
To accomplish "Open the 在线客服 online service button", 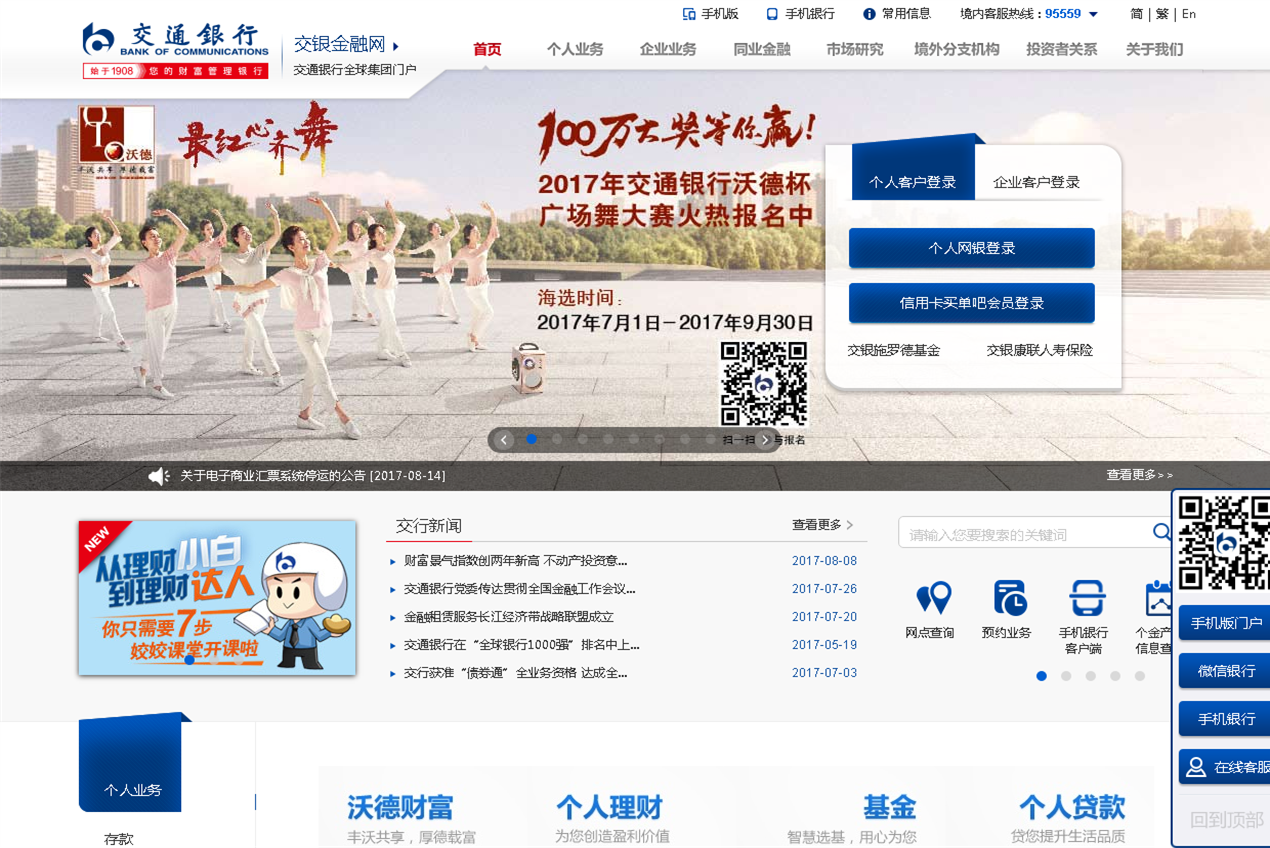I will (1224, 767).
